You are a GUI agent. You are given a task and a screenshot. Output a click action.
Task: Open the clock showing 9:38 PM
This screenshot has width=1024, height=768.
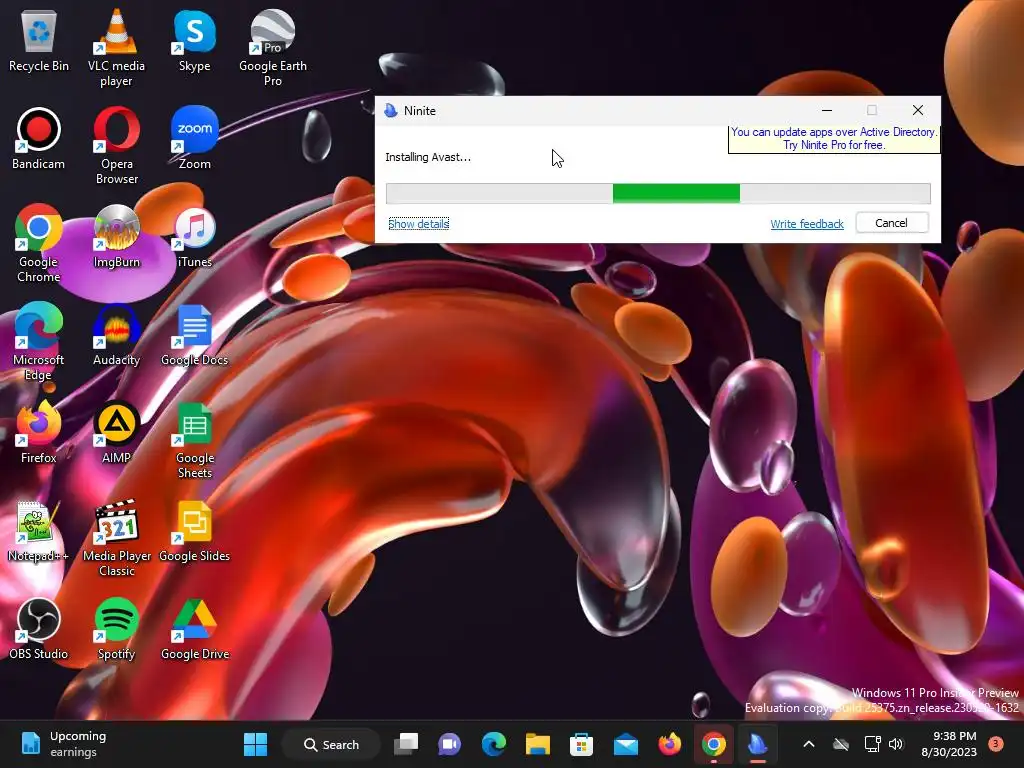[x=949, y=744]
